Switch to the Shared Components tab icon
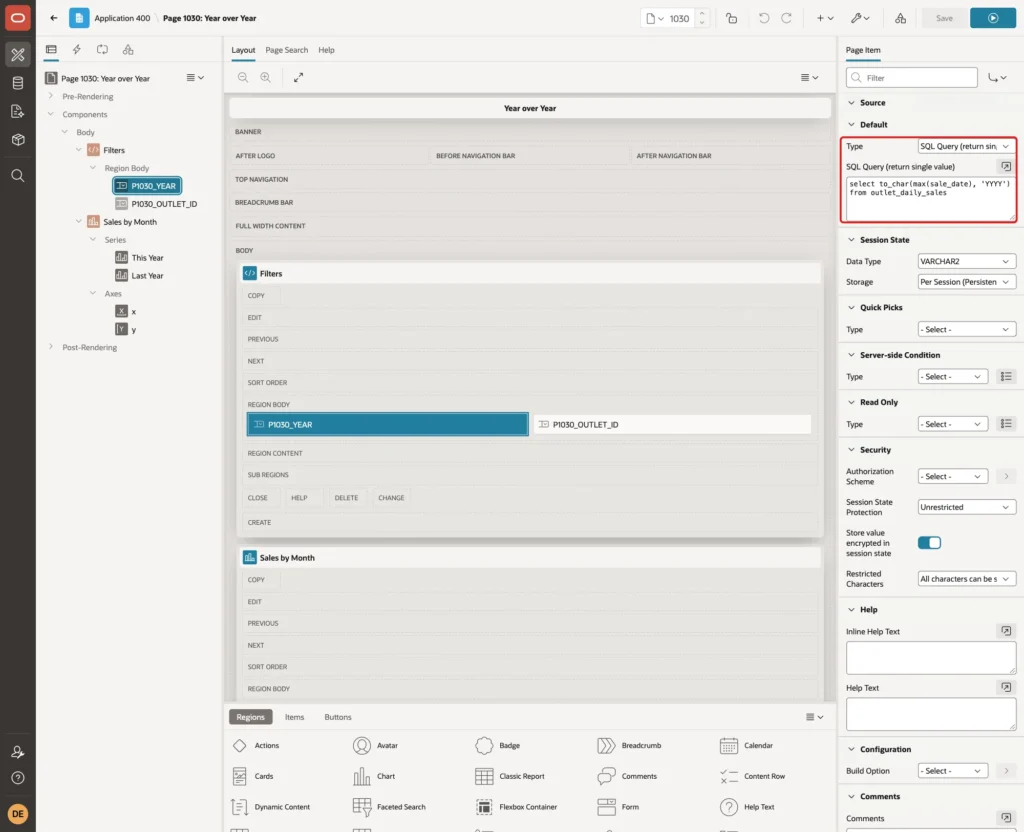This screenshot has width=1024, height=832. pyautogui.click(x=128, y=50)
